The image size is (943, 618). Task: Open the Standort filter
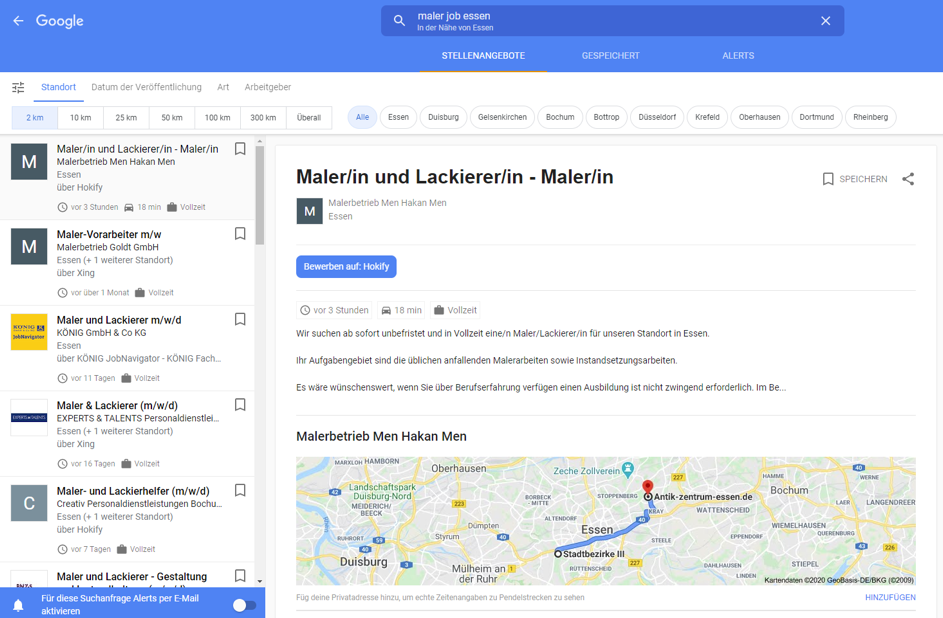(58, 87)
